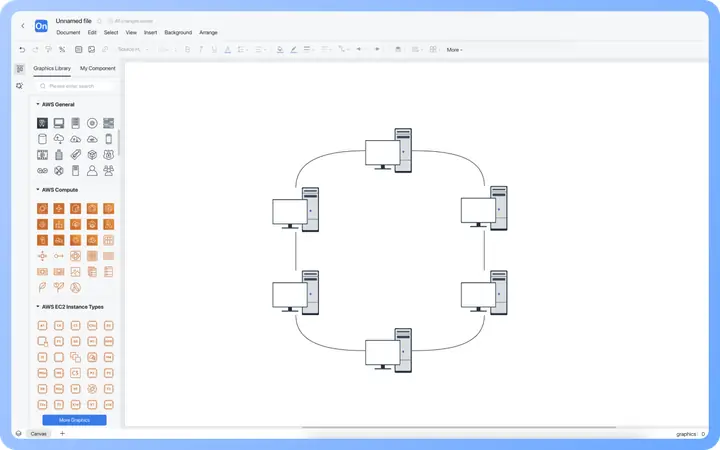Select first orange icon in AWS Compute

(42, 208)
